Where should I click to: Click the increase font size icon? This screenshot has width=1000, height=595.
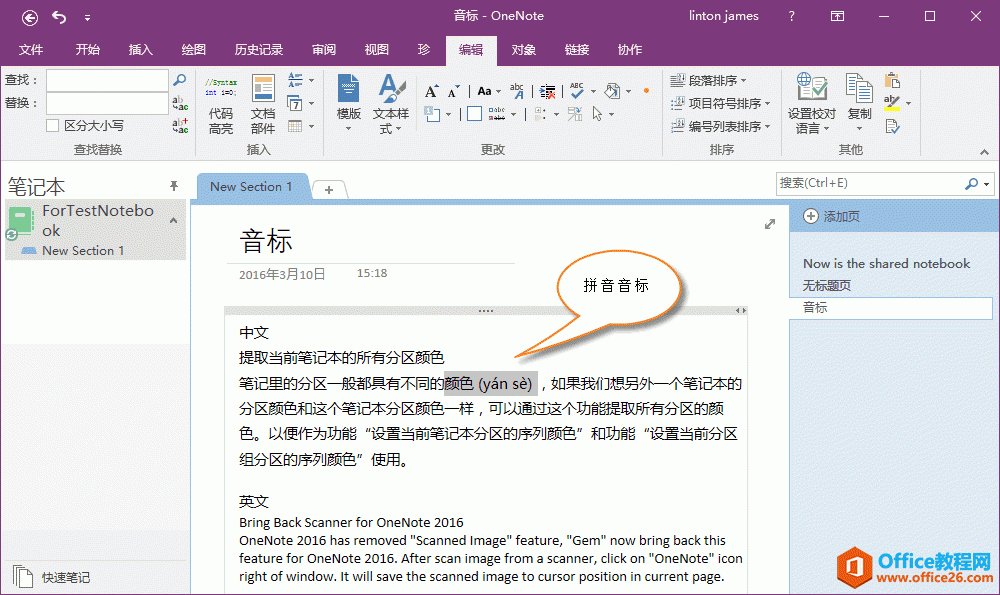click(x=431, y=91)
